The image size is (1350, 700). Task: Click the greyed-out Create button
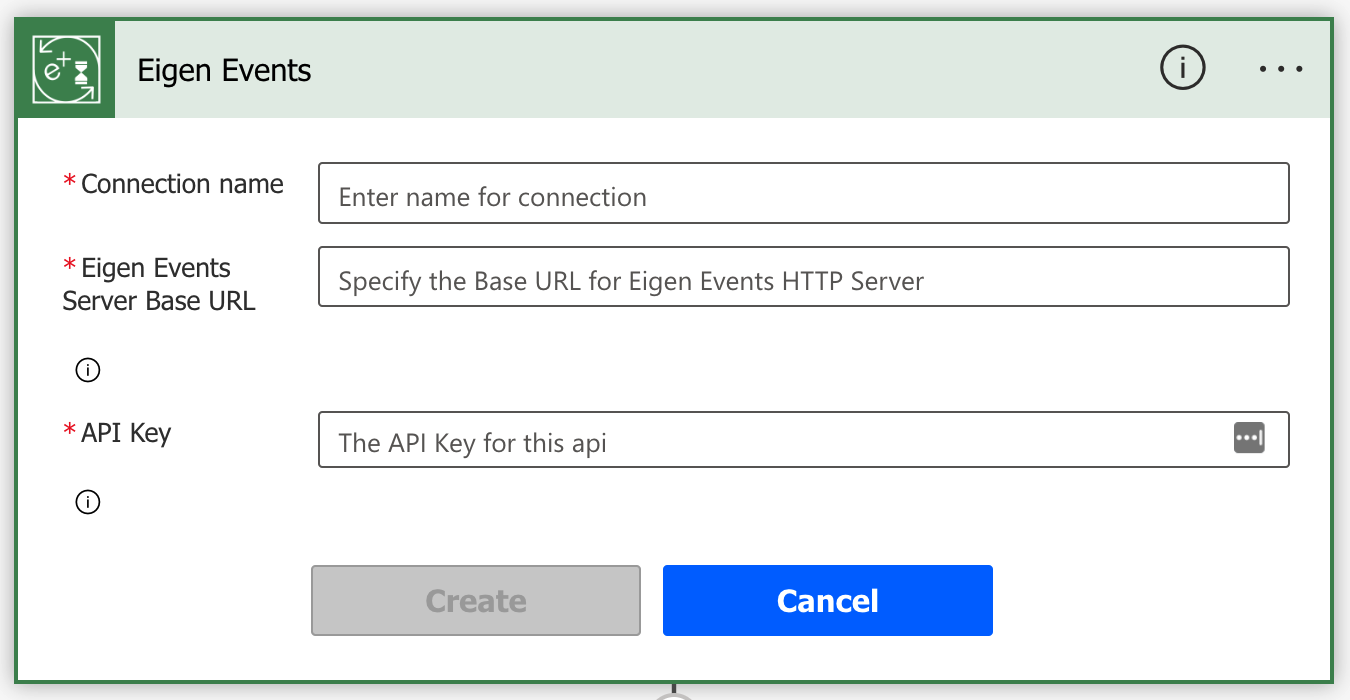tap(476, 600)
